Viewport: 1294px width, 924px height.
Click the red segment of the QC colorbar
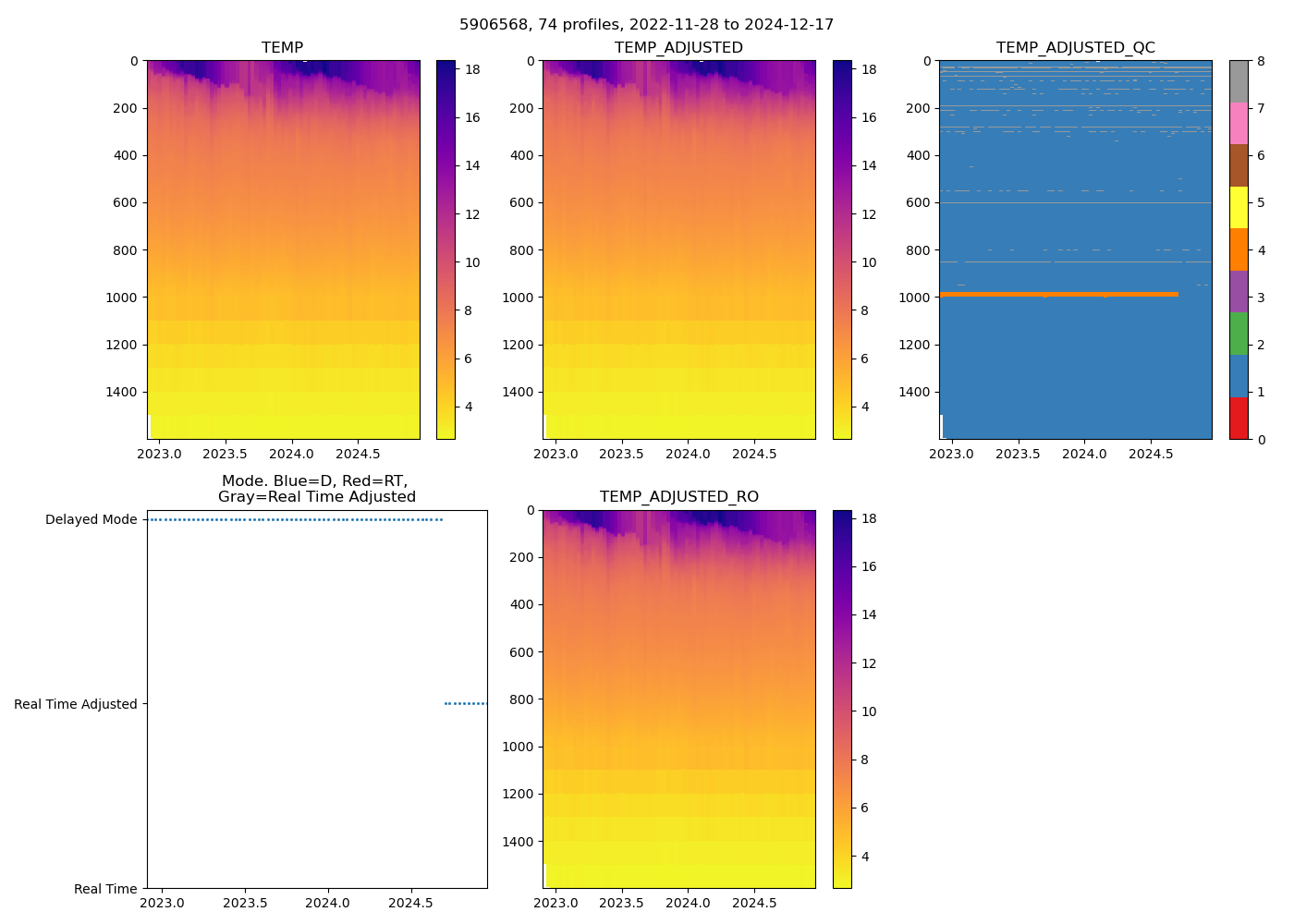tap(1239, 419)
